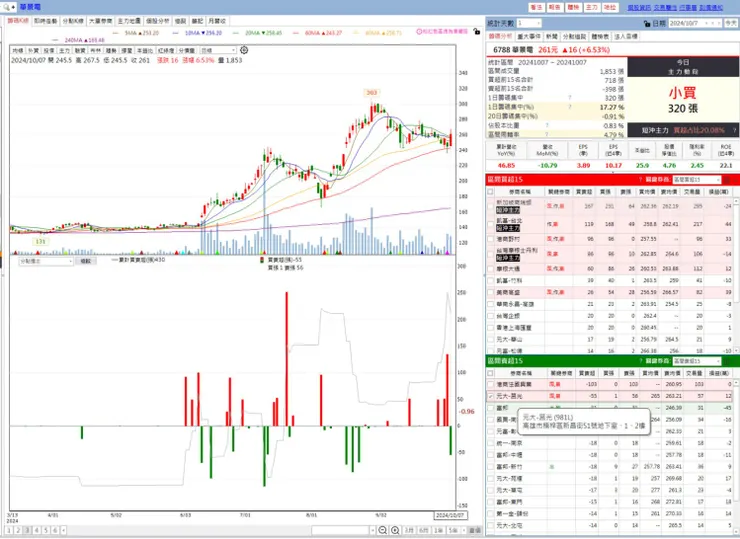This screenshot has width=740, height=539.
Task: Set chart range to 3月
Action: 409,531
